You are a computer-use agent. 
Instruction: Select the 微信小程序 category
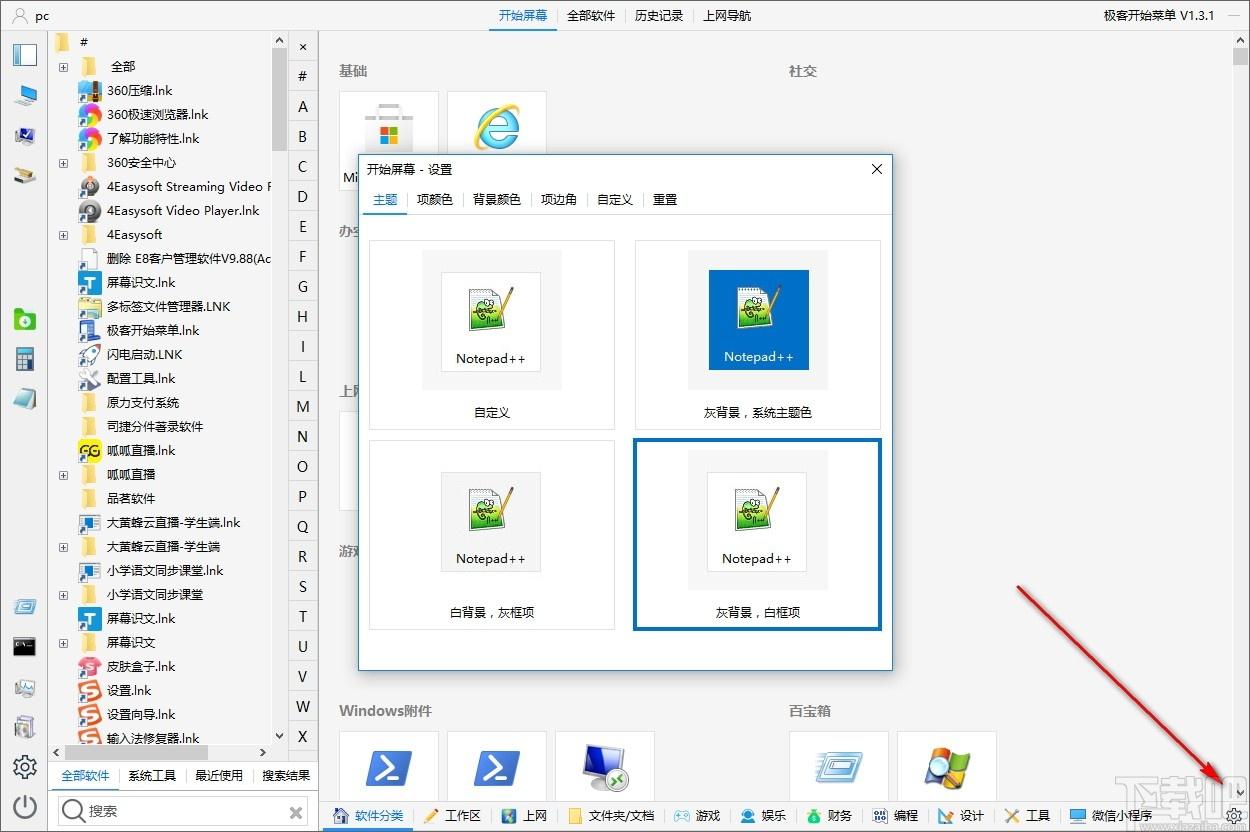pos(1110,815)
